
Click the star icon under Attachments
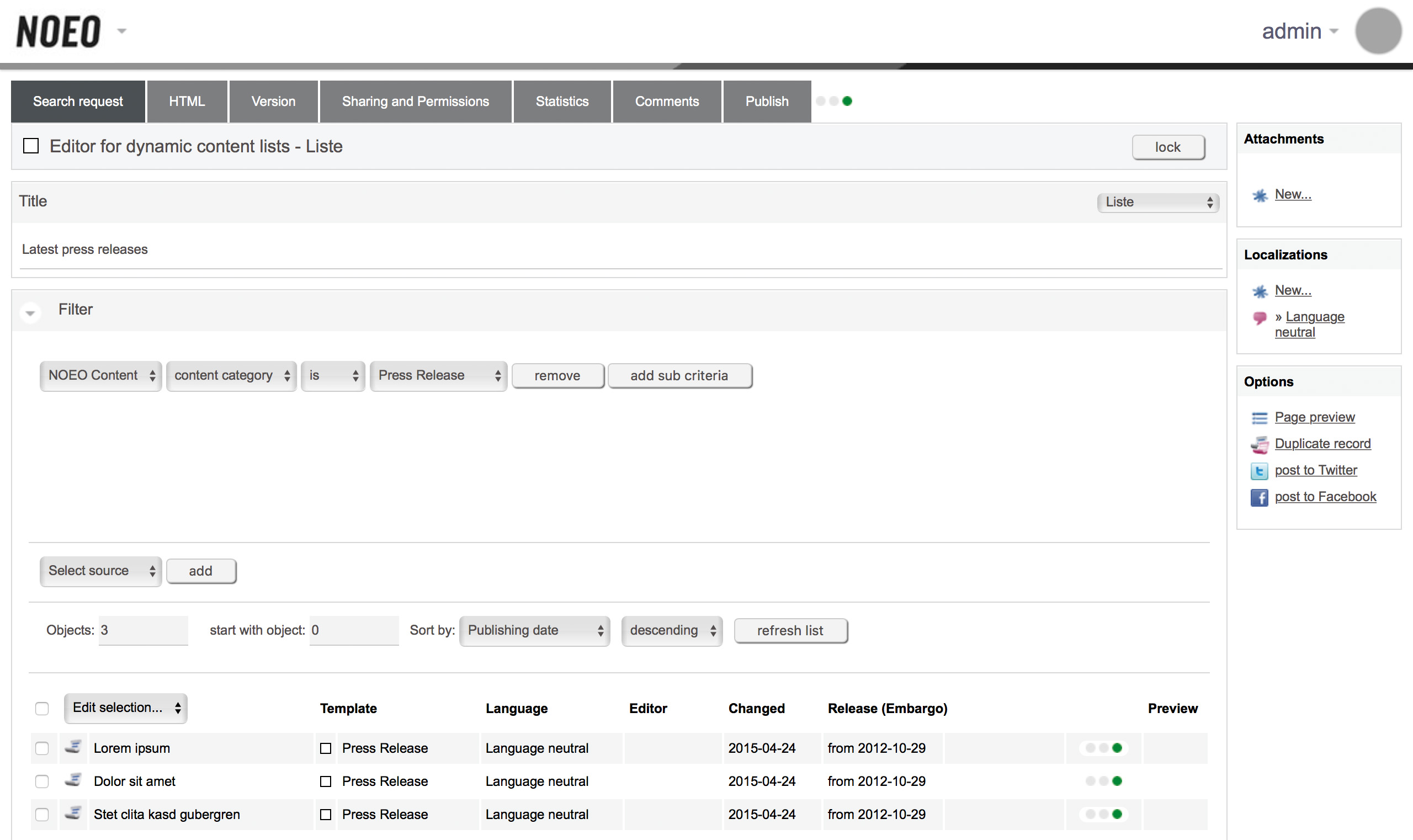tap(1260, 195)
